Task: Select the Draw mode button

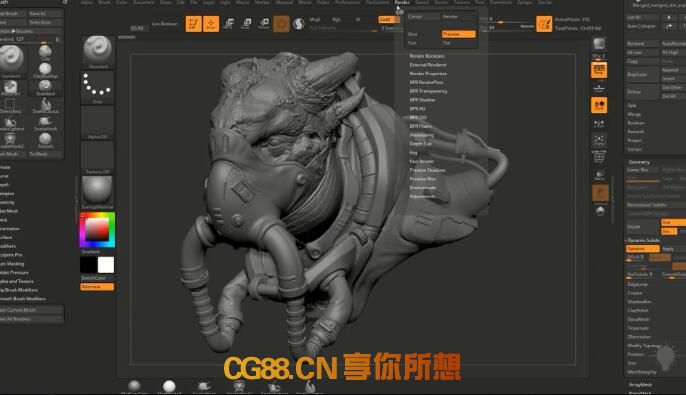Action: click(211, 24)
